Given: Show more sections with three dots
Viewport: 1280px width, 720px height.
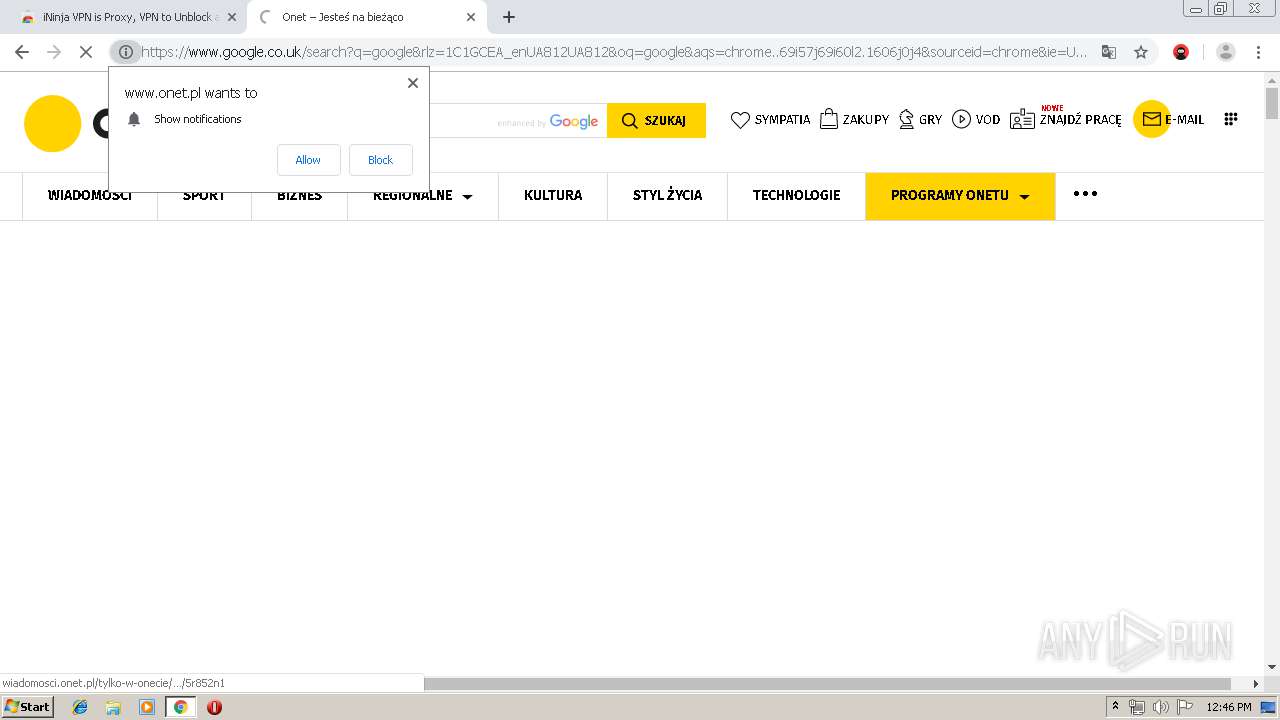Looking at the screenshot, I should click(x=1085, y=194).
